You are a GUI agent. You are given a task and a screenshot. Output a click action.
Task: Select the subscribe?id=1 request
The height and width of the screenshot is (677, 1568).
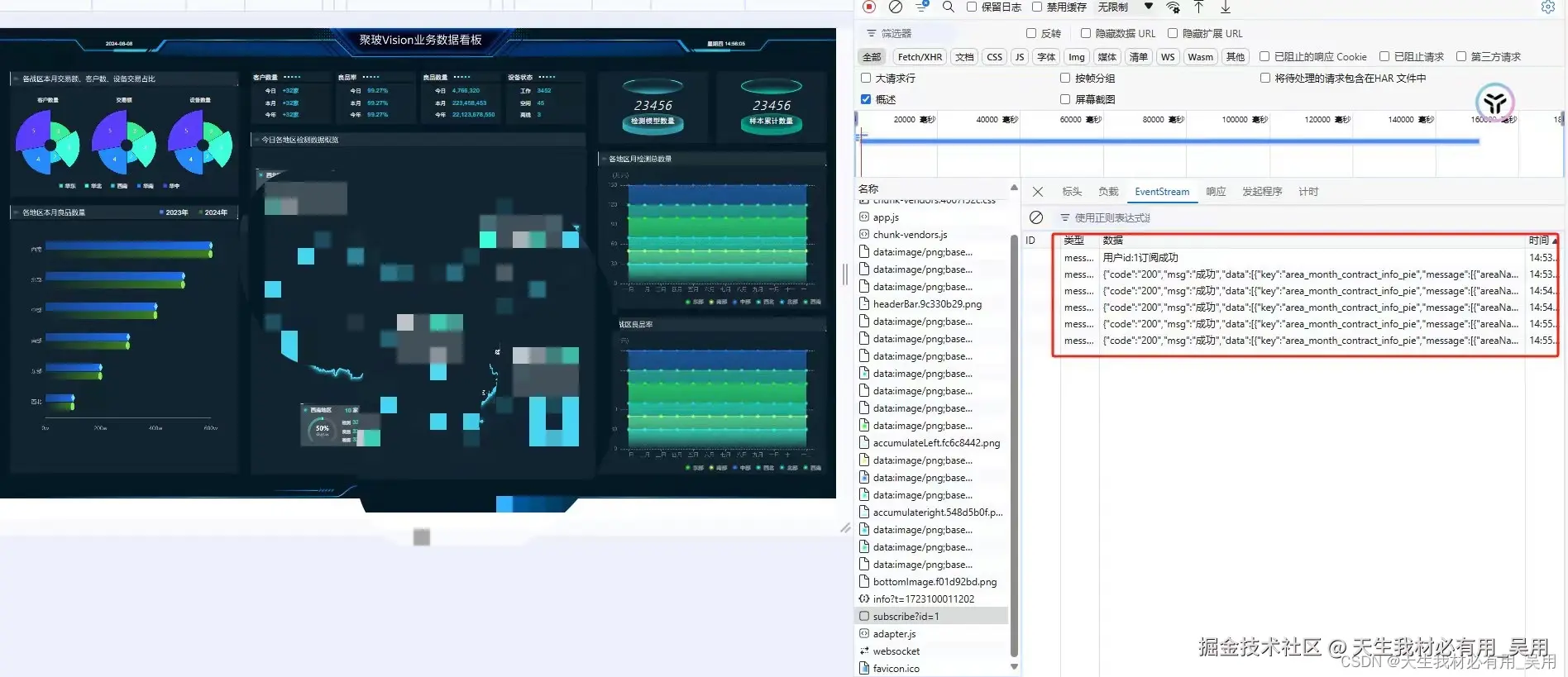coord(932,617)
